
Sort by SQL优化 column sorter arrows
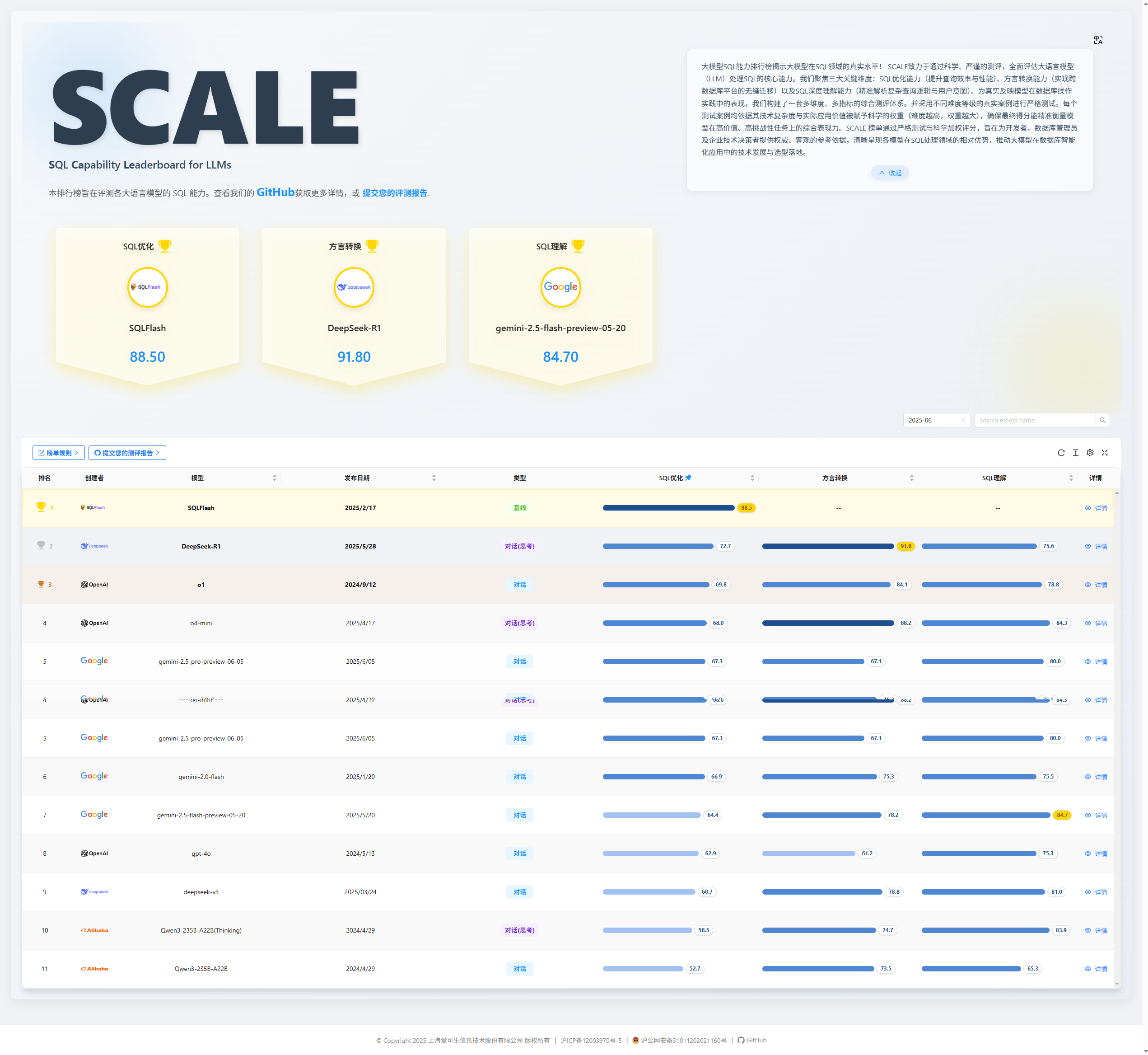tap(752, 478)
